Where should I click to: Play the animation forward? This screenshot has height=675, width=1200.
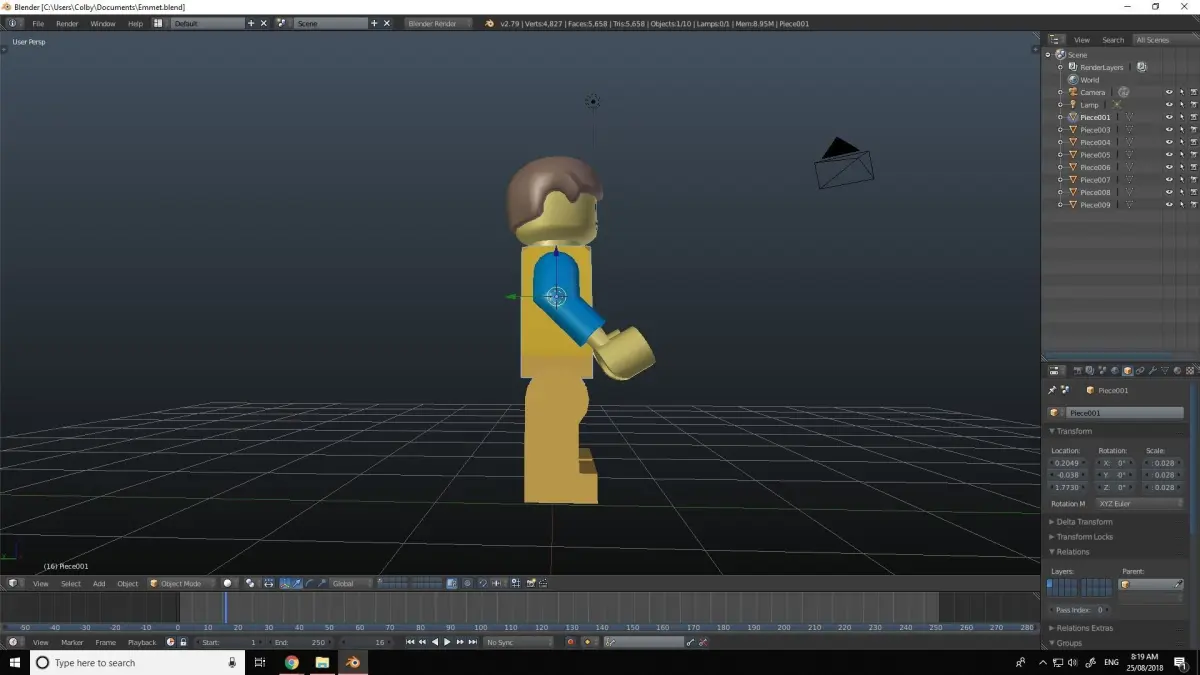[x=447, y=642]
